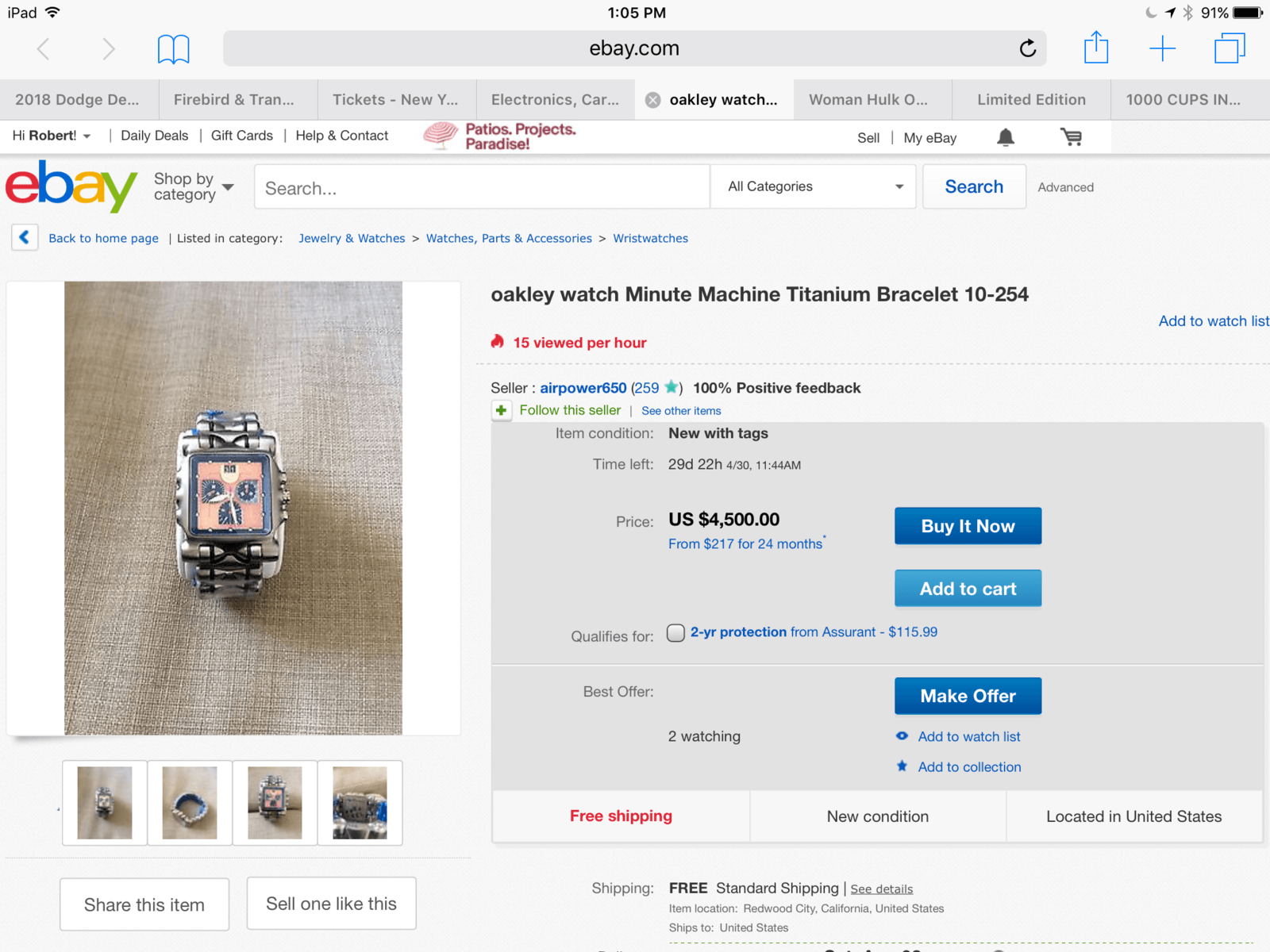Open a new tab with plus icon

1162,48
